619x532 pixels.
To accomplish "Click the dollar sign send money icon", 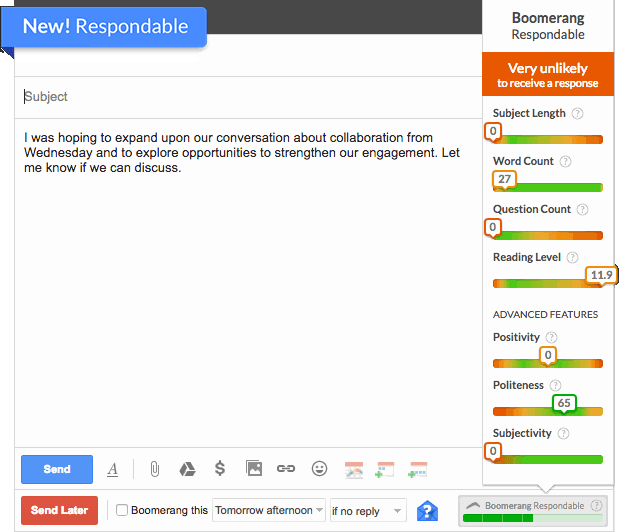I will click(220, 468).
